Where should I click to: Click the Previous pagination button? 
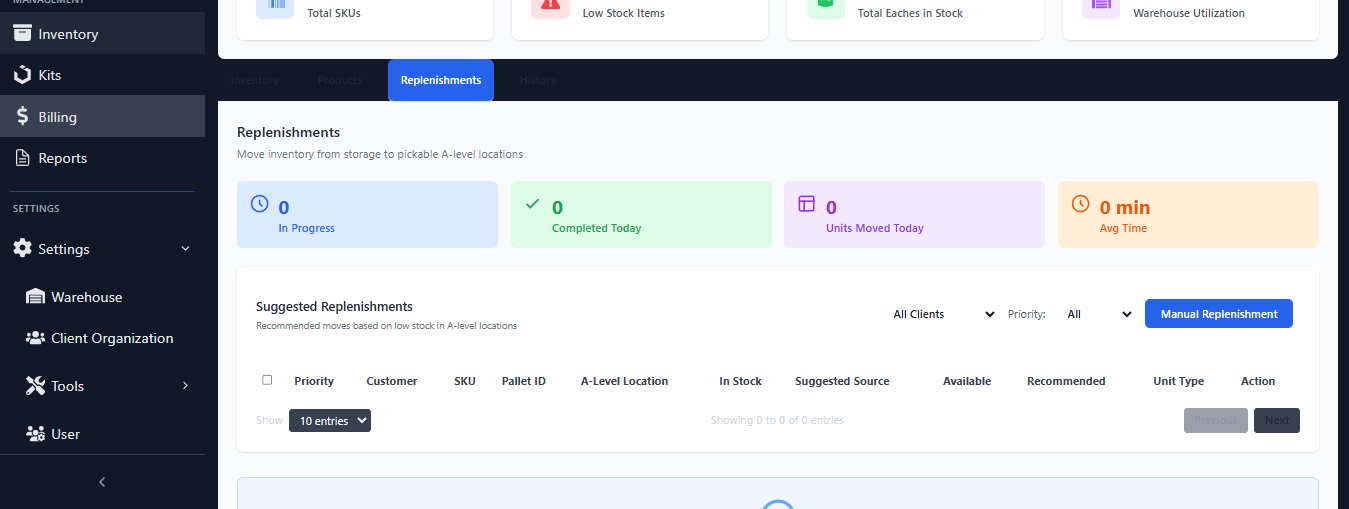[x=1216, y=420]
